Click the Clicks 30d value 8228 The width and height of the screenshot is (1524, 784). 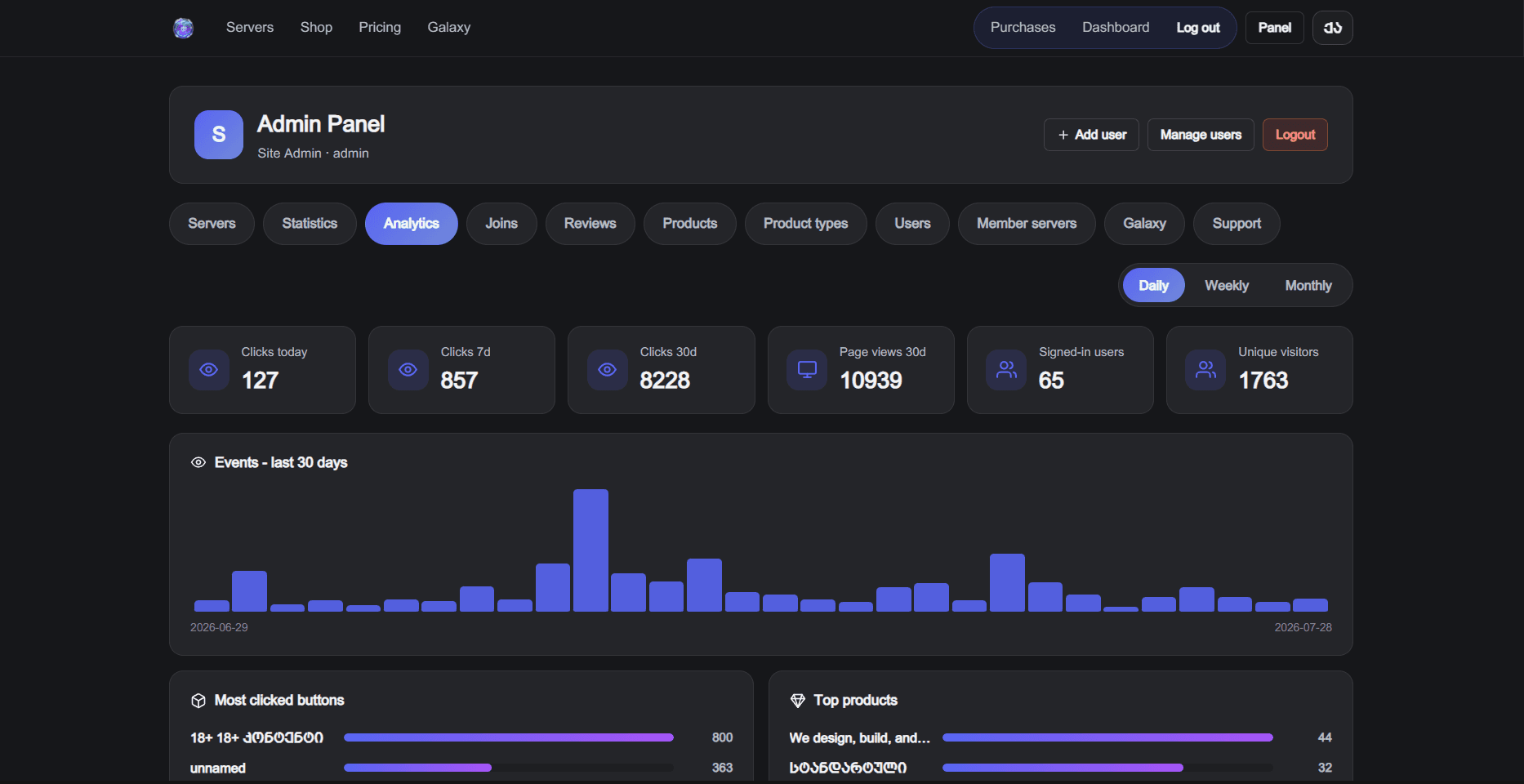pos(665,381)
